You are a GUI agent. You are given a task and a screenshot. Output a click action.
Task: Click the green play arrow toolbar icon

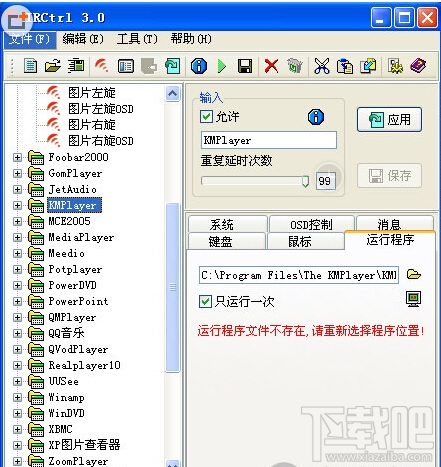221,66
